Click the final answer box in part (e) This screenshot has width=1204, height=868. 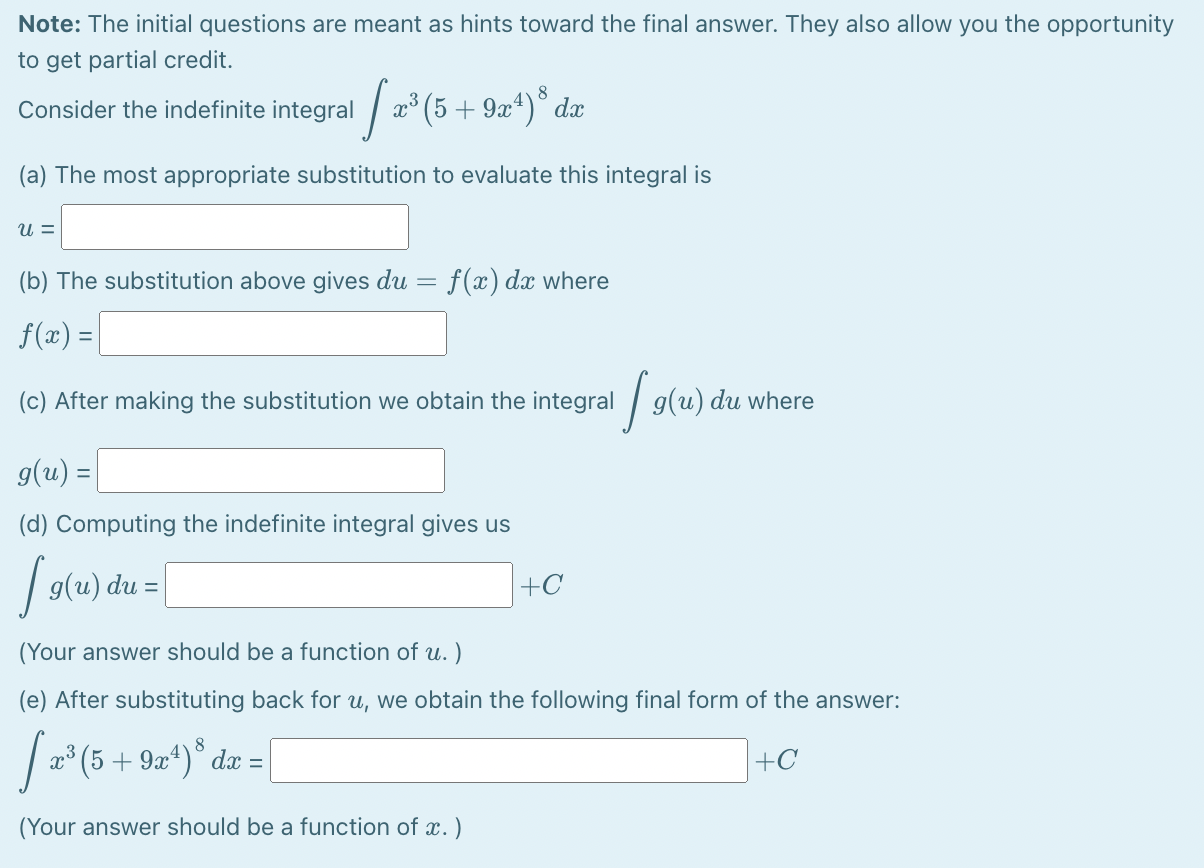508,763
